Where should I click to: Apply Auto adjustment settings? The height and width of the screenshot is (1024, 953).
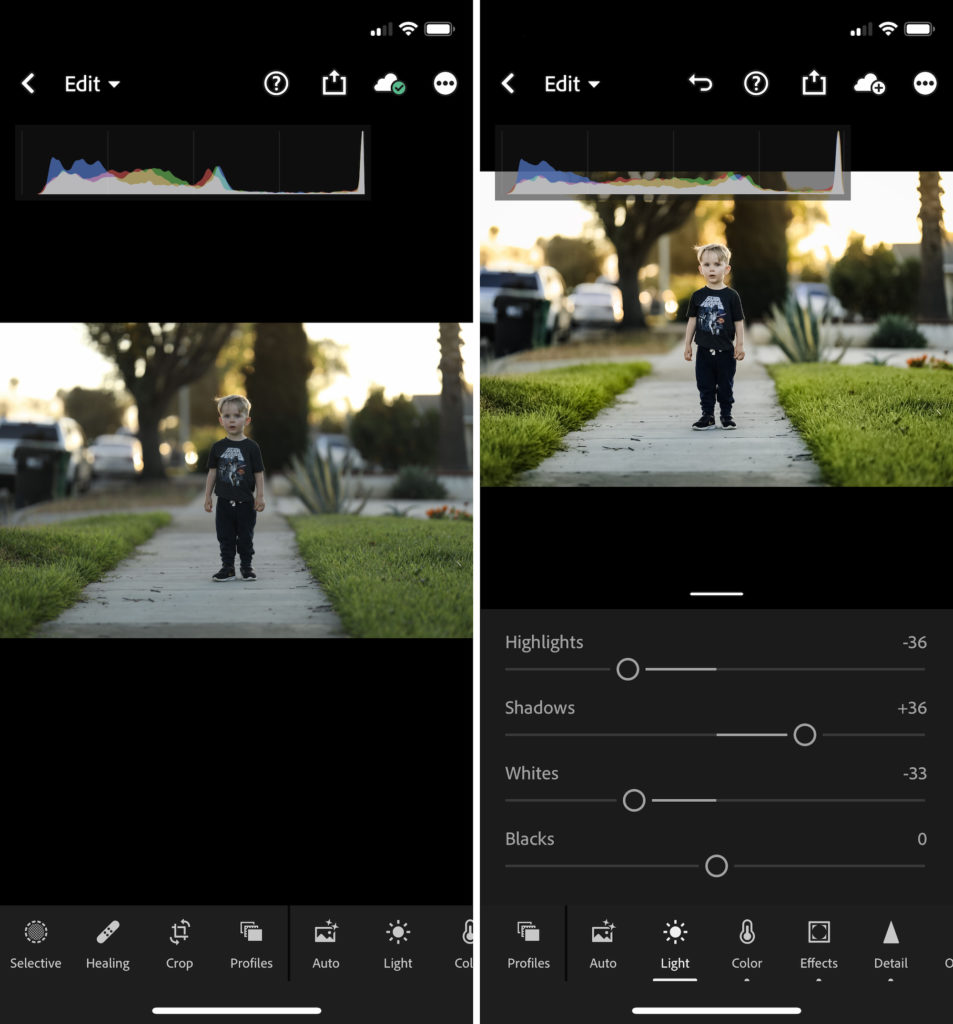click(603, 944)
